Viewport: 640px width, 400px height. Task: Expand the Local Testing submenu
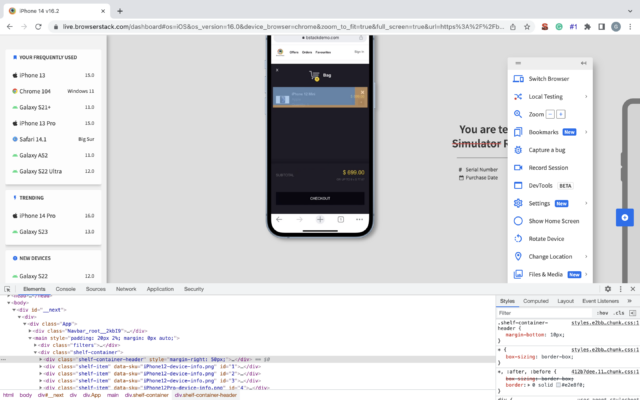(586, 97)
